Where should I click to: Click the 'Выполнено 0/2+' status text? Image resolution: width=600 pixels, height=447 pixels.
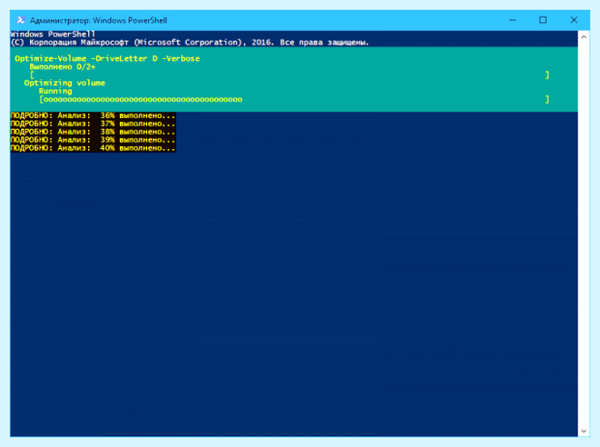pyautogui.click(x=62, y=67)
